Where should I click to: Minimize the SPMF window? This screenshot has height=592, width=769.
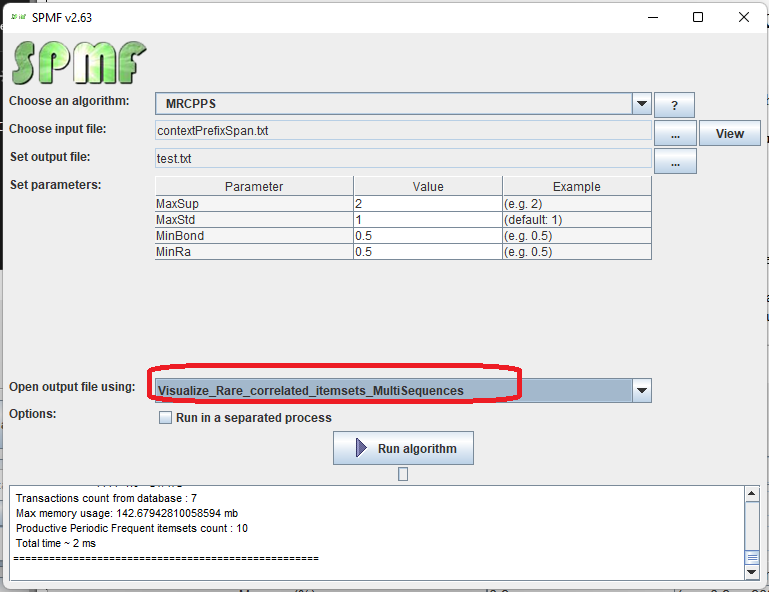click(x=652, y=17)
